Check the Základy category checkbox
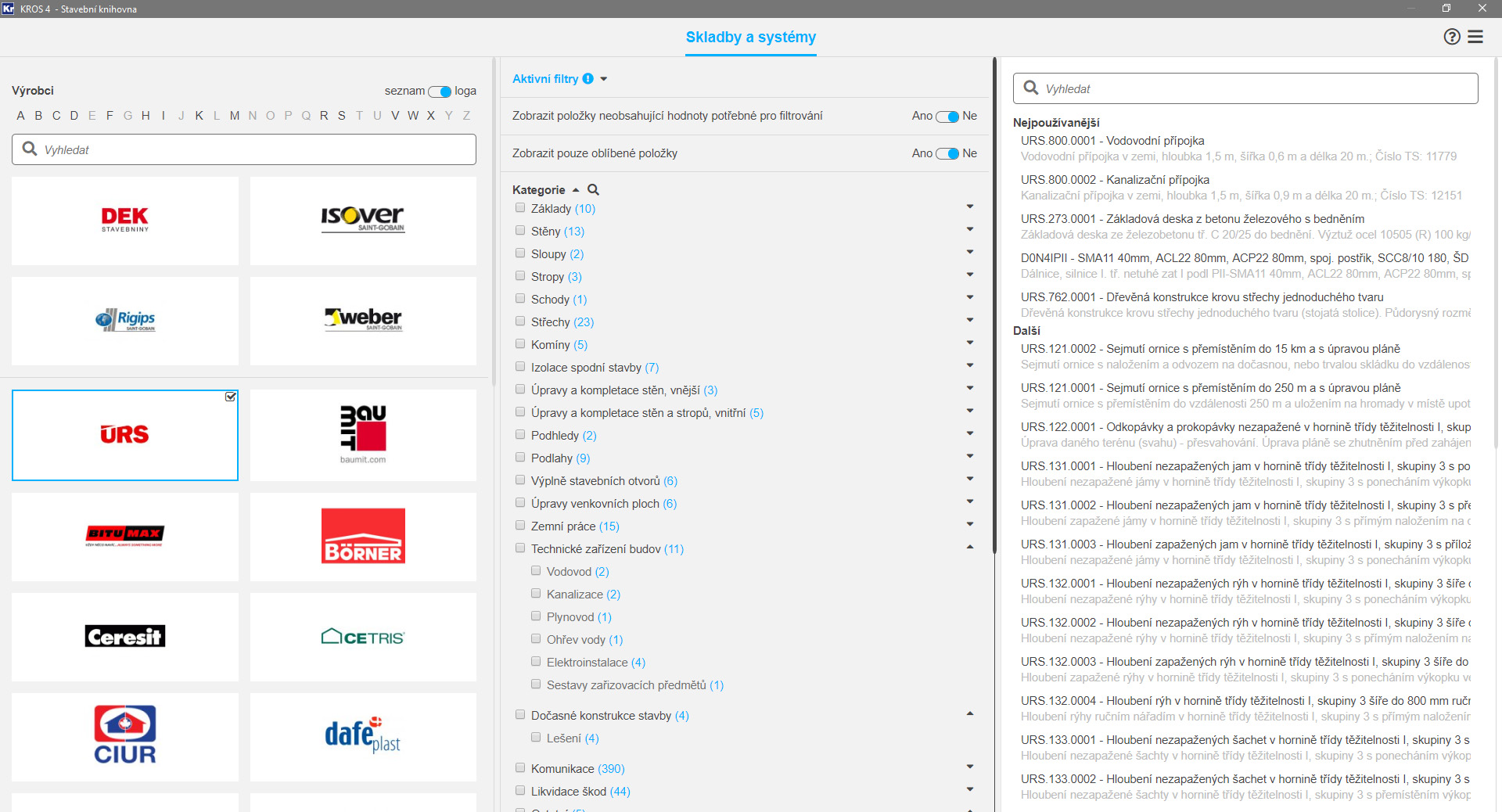The height and width of the screenshot is (812, 1502). [x=520, y=208]
